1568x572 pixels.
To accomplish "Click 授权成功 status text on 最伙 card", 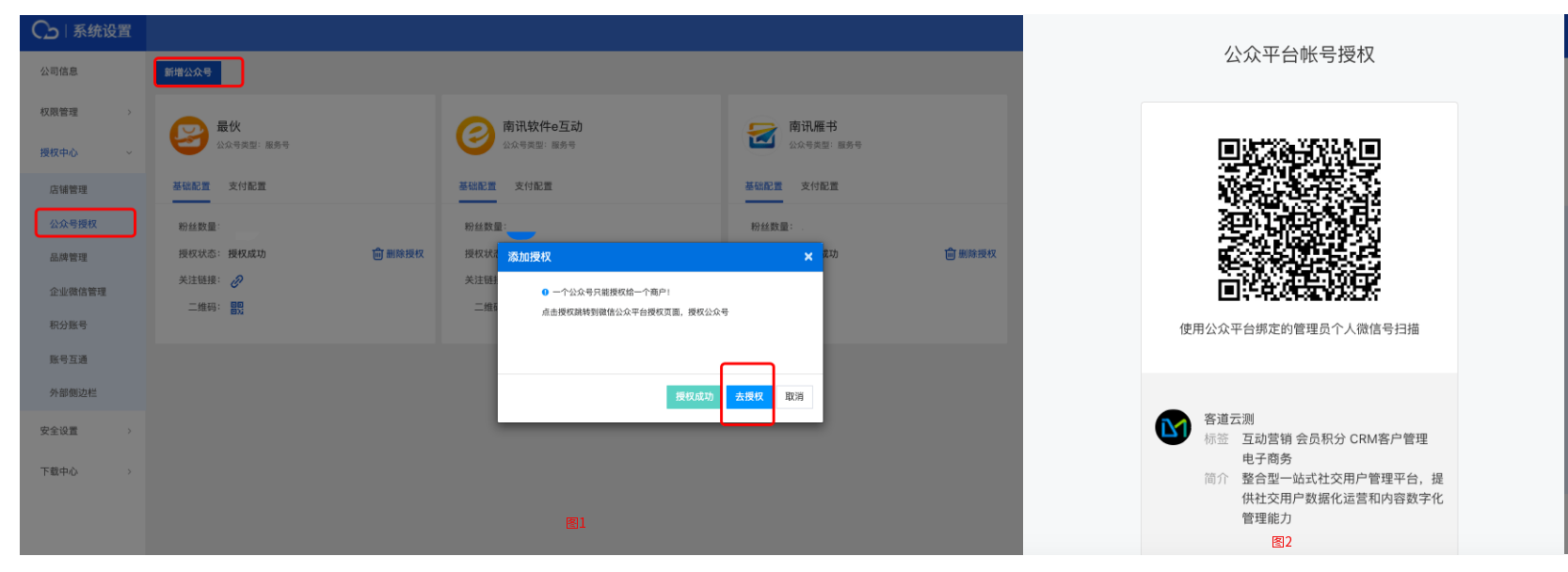I will point(247,254).
